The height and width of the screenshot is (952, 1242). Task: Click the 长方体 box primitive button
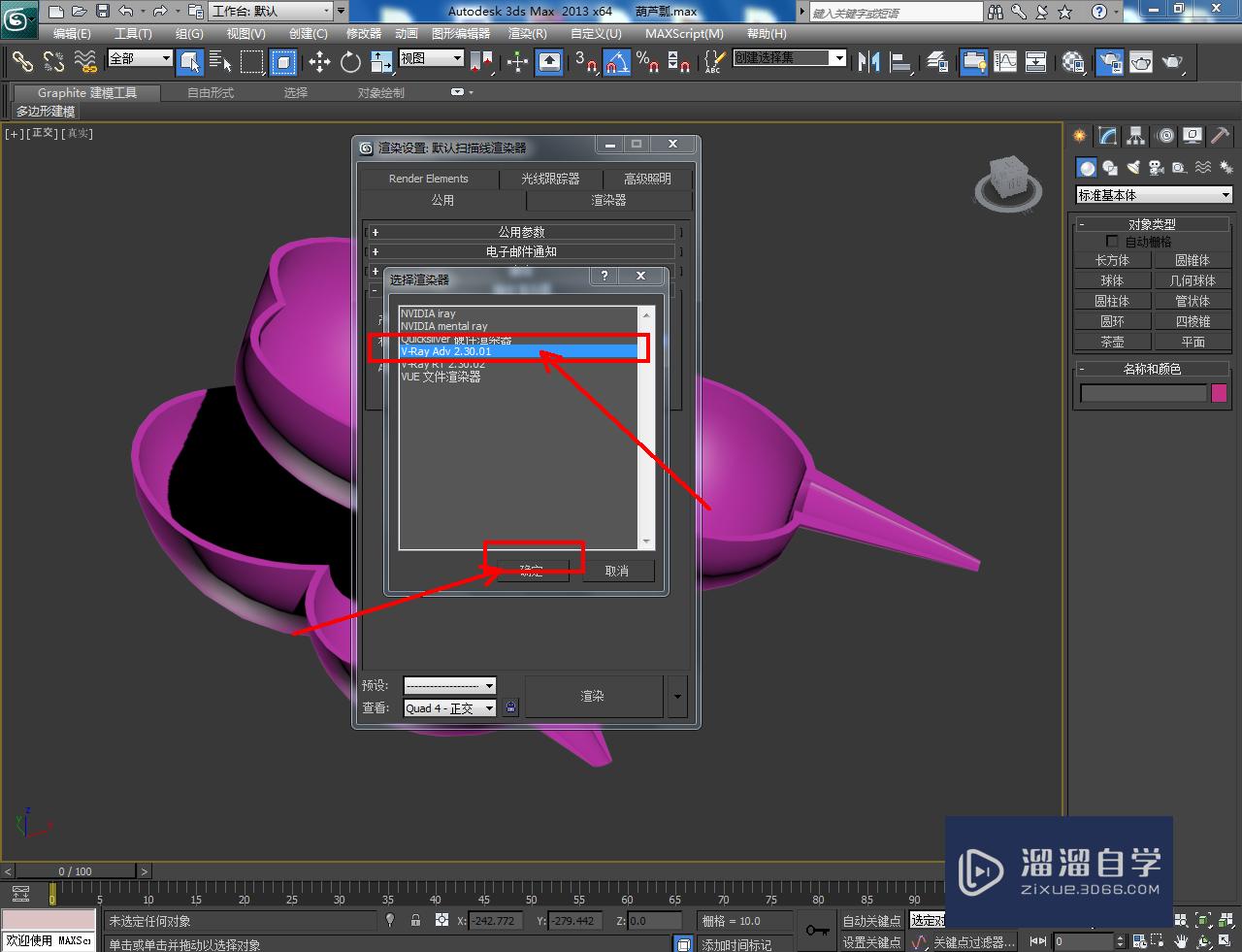[x=1112, y=260]
